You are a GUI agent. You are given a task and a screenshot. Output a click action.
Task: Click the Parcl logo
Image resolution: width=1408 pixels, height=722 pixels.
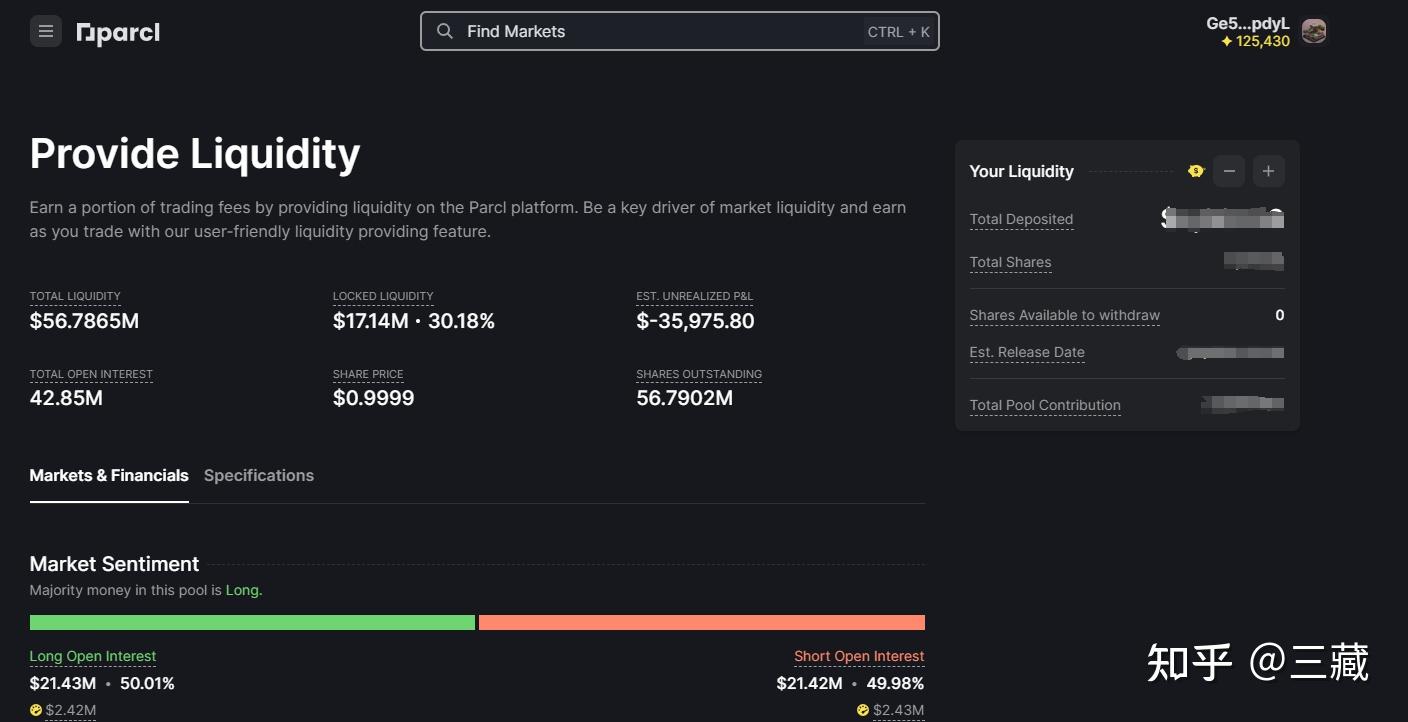[118, 33]
